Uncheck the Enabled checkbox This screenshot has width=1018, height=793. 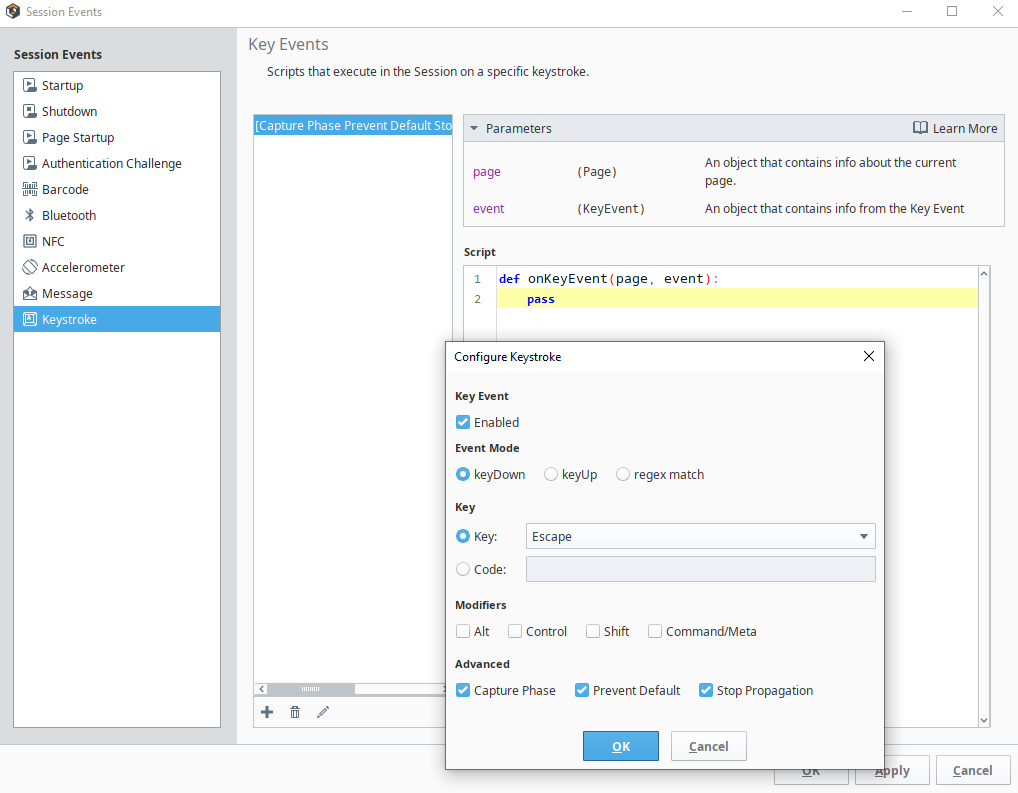463,422
